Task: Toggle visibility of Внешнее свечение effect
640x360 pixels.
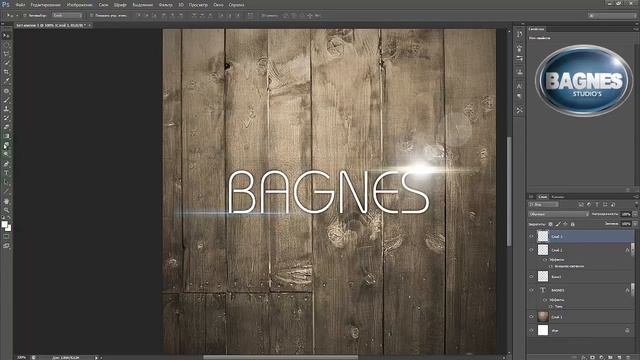Action: [551, 266]
